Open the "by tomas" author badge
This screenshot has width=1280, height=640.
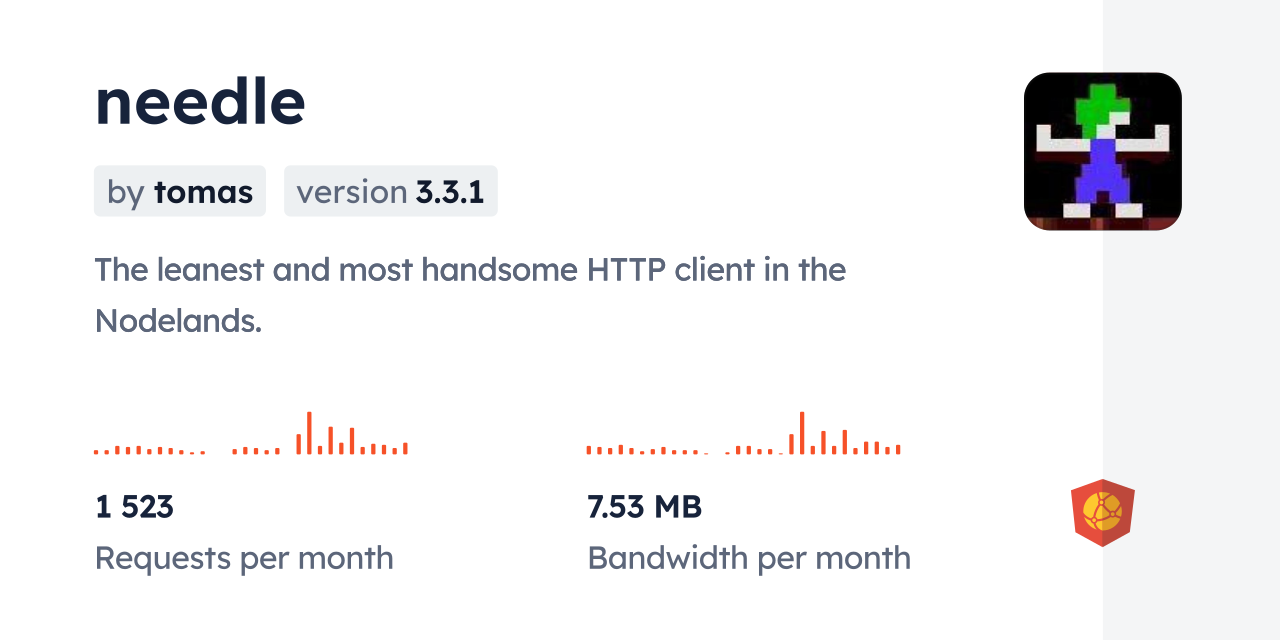click(x=180, y=191)
